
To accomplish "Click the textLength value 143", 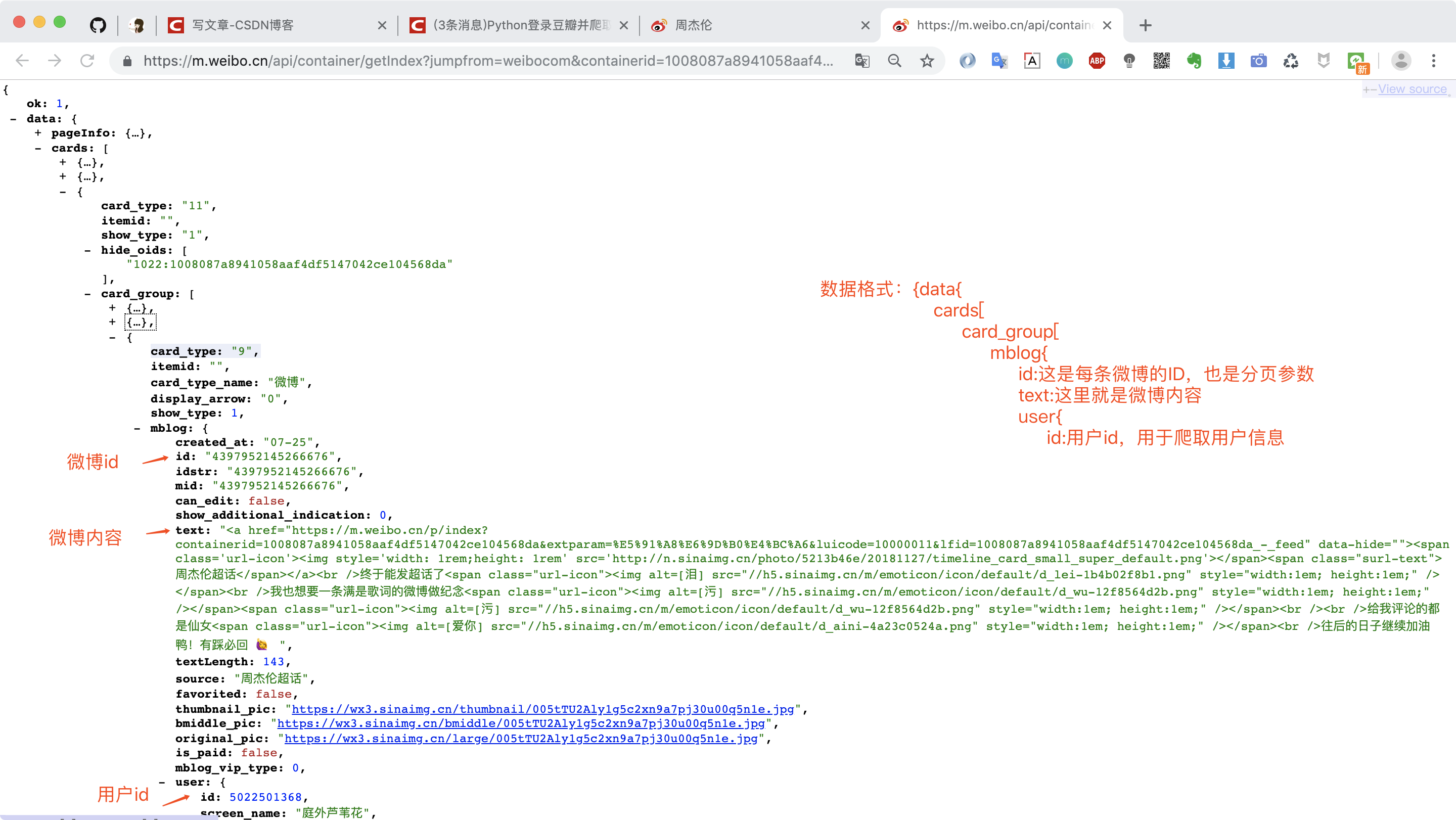I will click(x=274, y=661).
